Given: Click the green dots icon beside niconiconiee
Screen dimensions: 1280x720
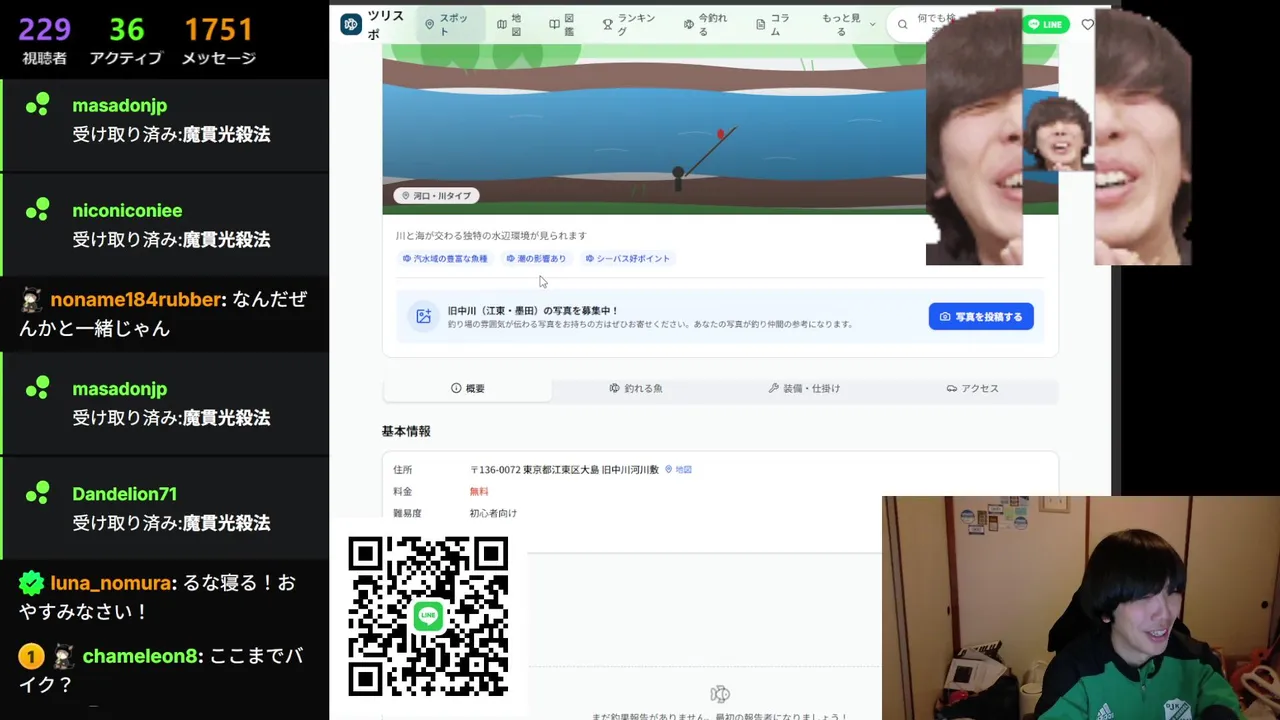Looking at the screenshot, I should (38, 210).
